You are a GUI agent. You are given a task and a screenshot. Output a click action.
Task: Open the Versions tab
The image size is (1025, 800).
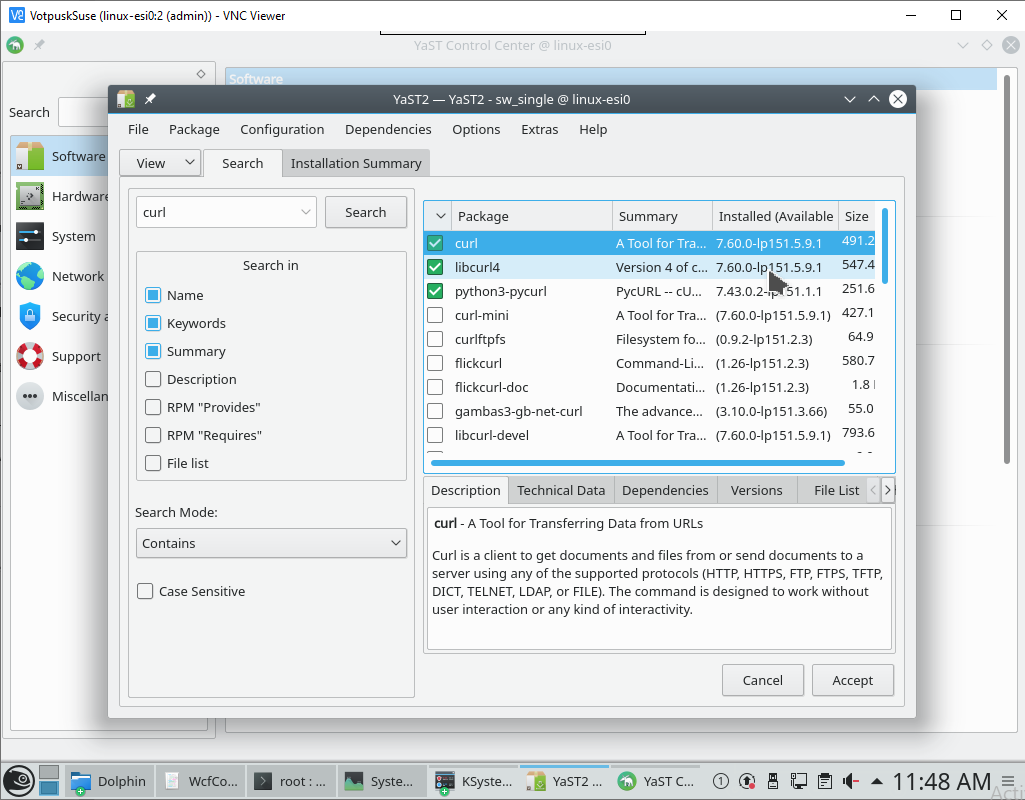[x=756, y=490]
